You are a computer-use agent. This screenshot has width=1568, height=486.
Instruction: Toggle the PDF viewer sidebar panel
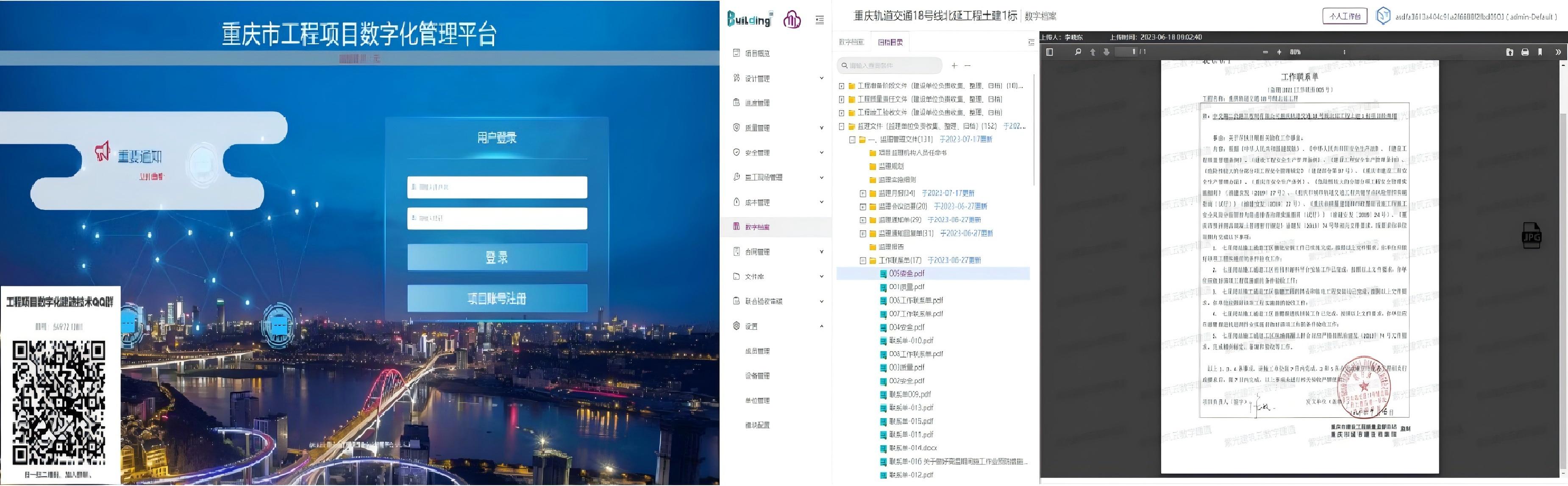[1049, 53]
